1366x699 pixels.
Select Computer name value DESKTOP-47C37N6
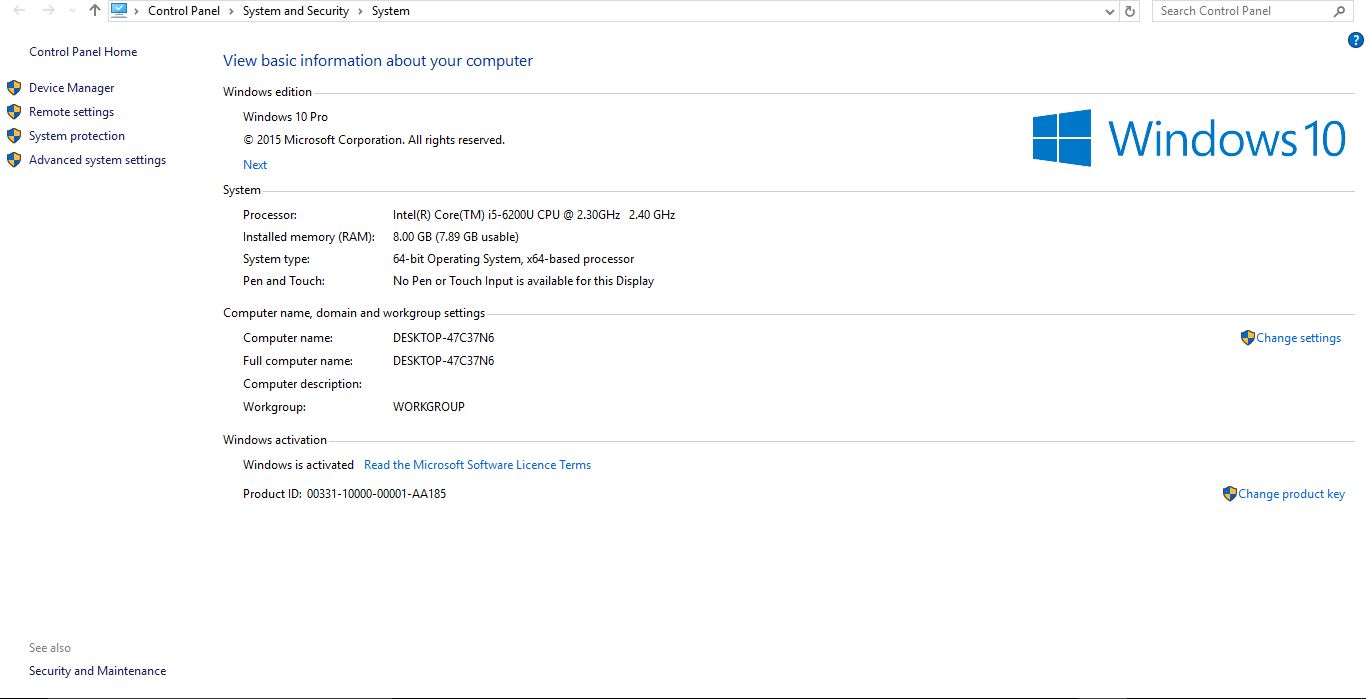pyautogui.click(x=443, y=338)
